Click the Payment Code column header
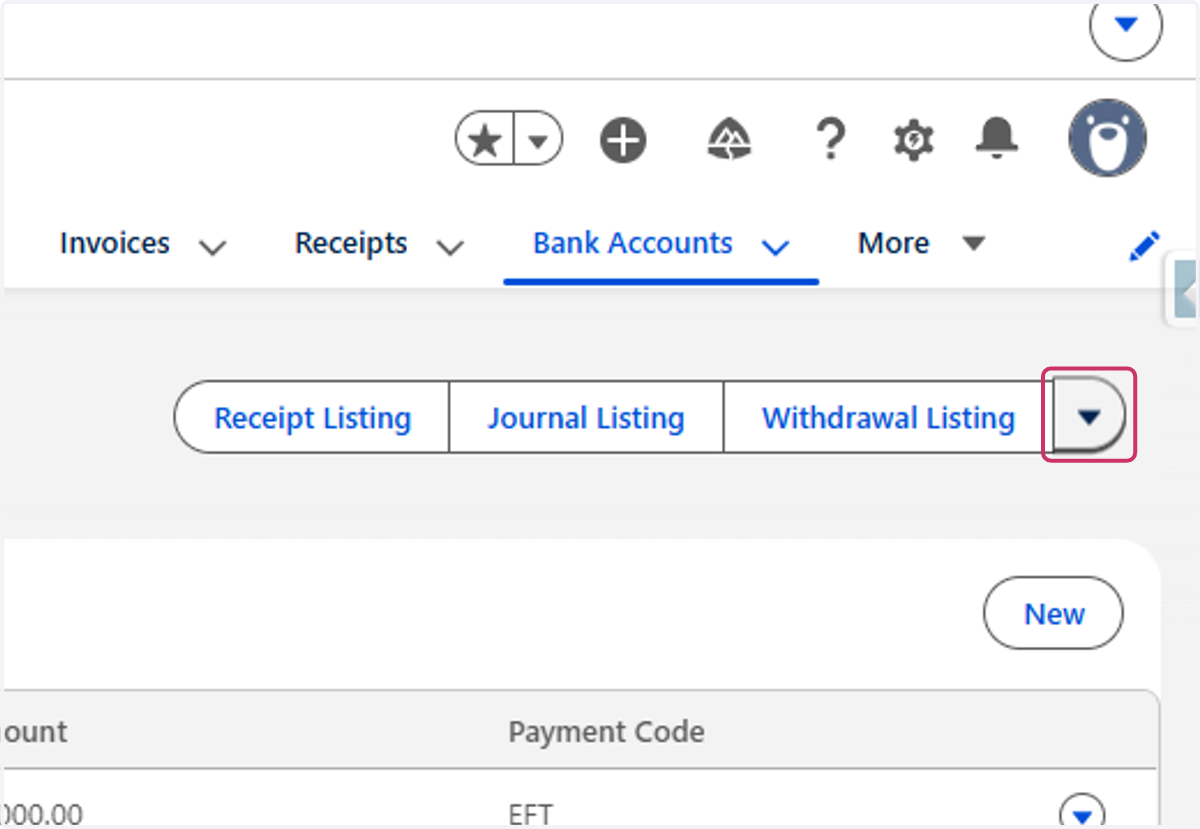The width and height of the screenshot is (1200, 829). pyautogui.click(x=606, y=731)
